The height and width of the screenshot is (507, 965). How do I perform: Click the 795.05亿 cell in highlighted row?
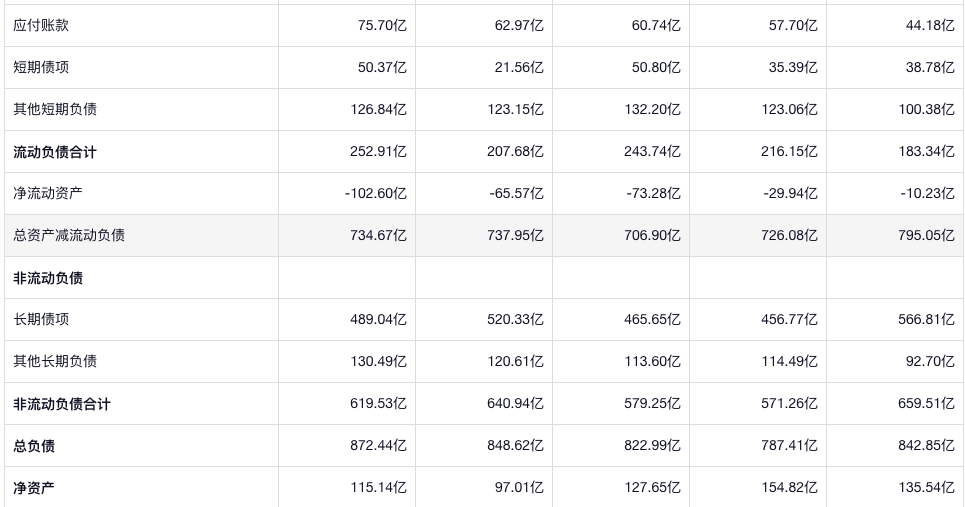[x=926, y=235]
